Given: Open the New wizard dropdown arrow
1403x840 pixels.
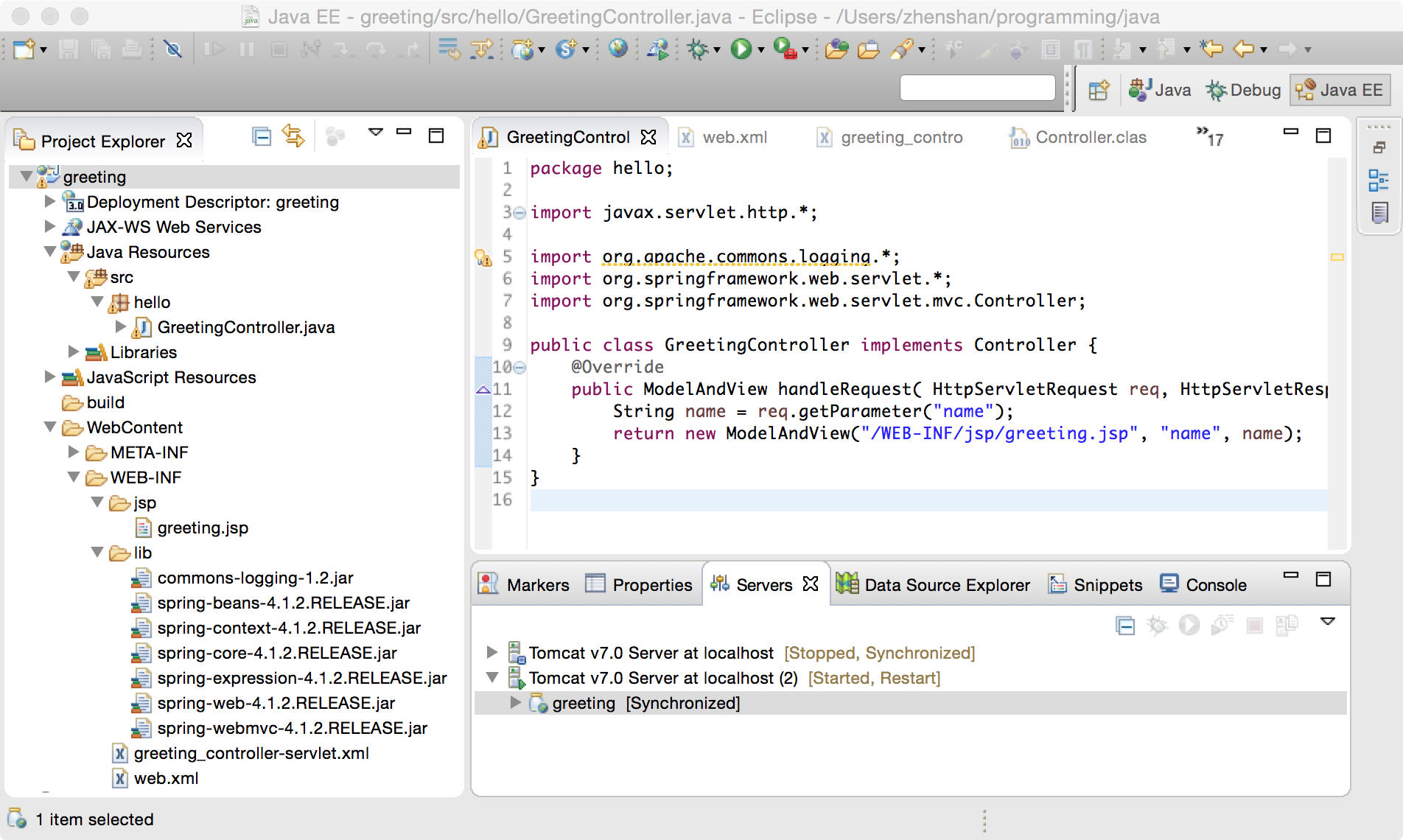Looking at the screenshot, I should pyautogui.click(x=43, y=50).
